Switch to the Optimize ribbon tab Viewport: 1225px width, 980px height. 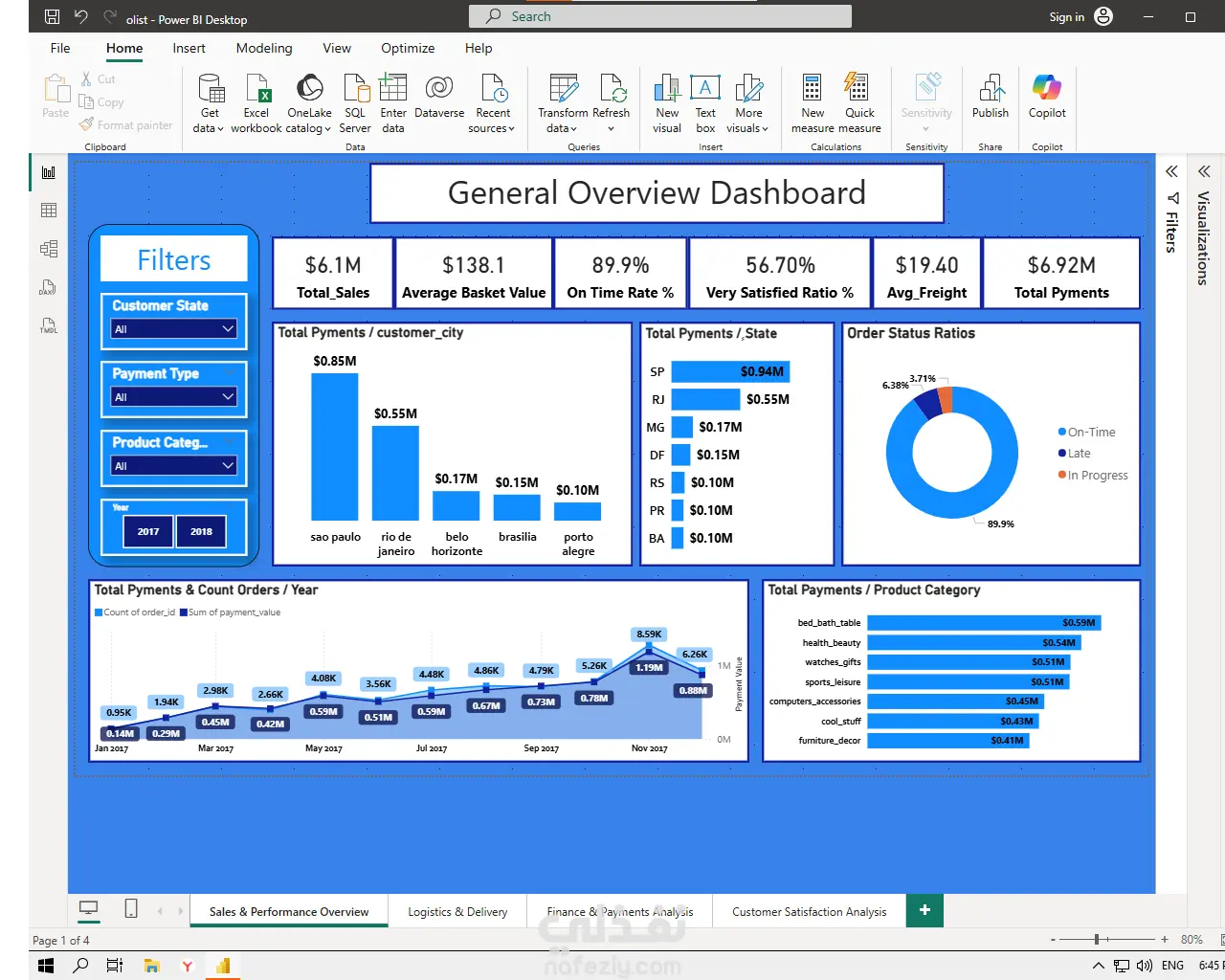coord(408,48)
